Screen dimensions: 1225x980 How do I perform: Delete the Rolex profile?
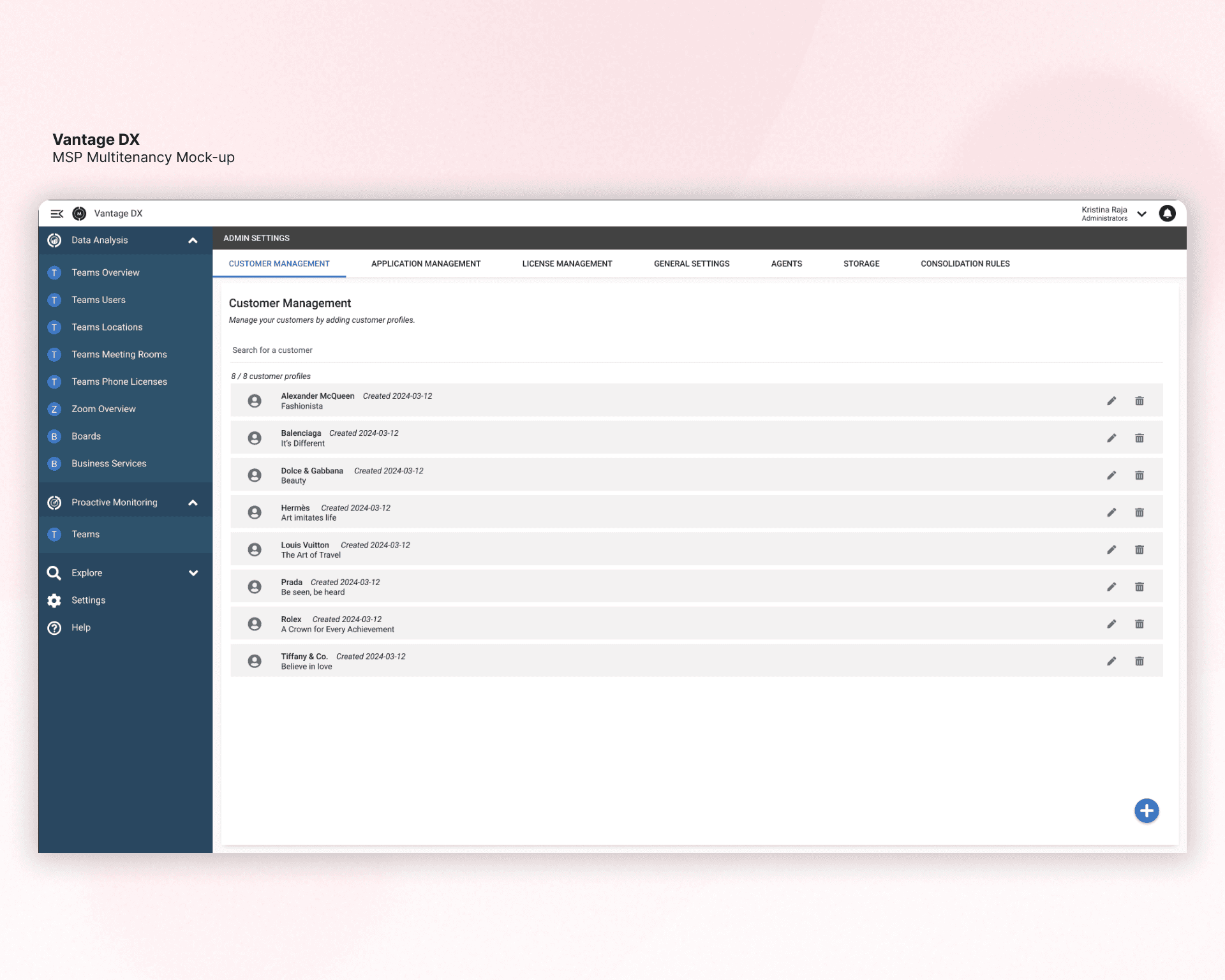1140,624
